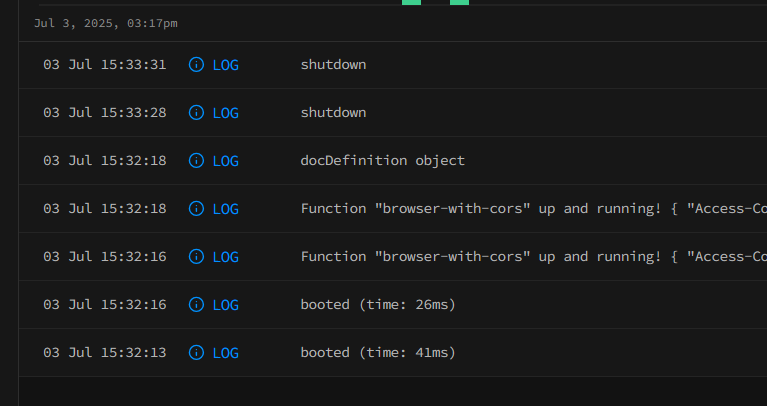Click the left green bar in the timeline
This screenshot has height=406, width=767.
click(411, 3)
